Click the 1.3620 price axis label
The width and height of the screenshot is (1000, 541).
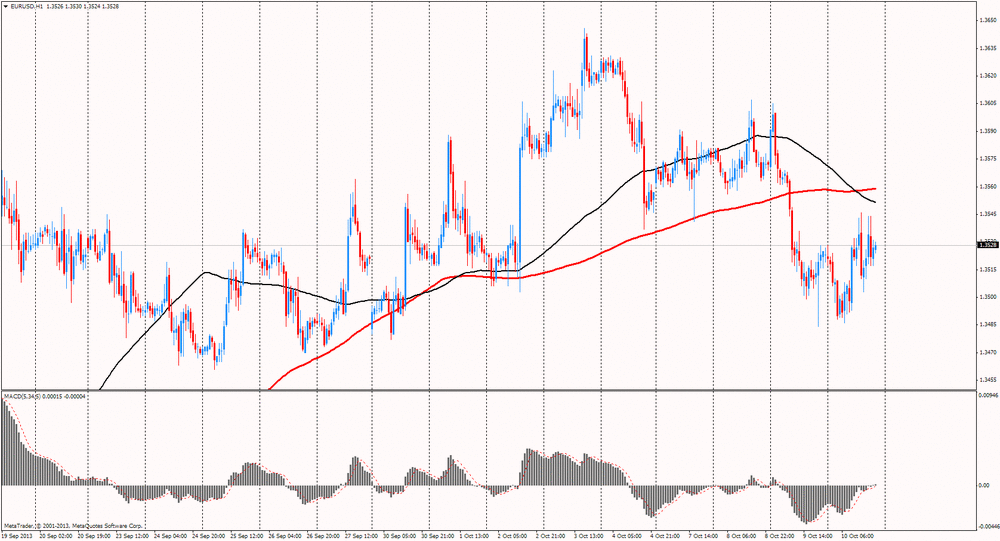coord(987,75)
